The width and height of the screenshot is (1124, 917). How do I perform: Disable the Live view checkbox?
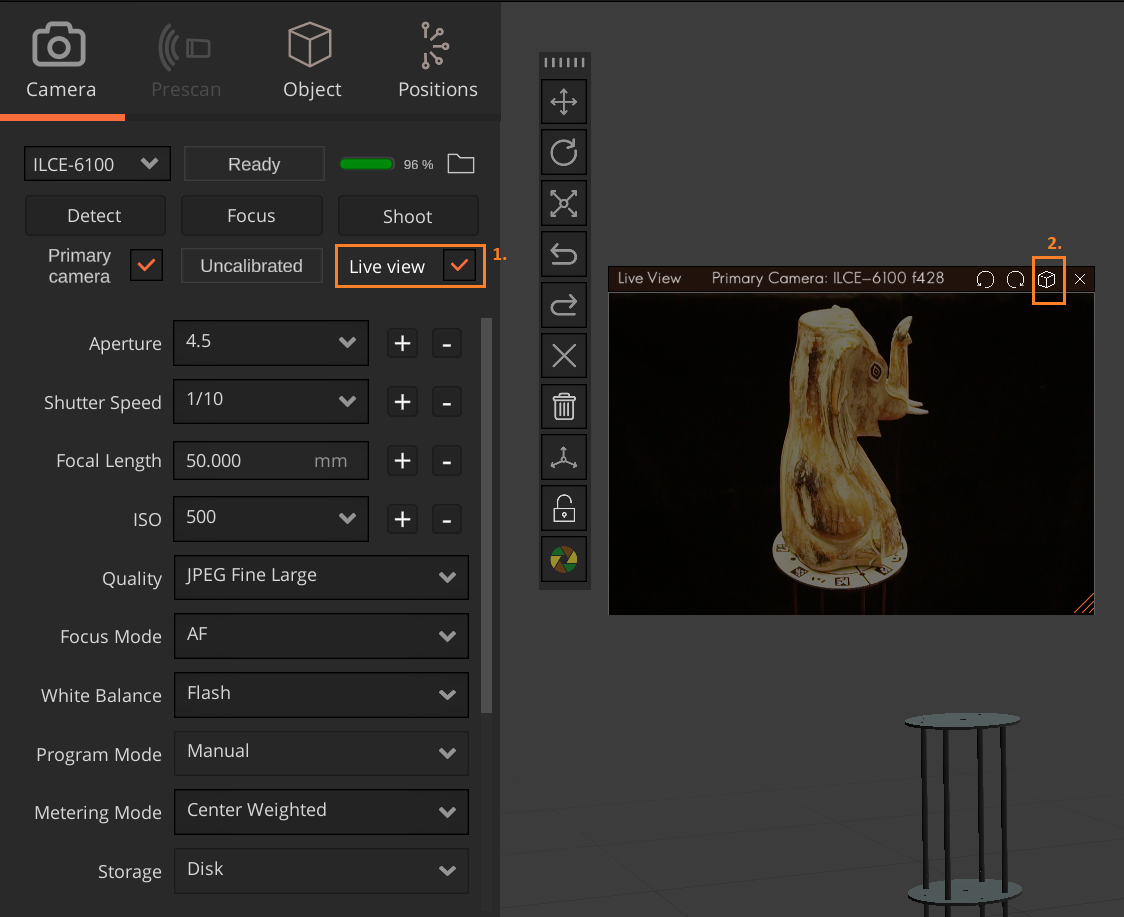pyautogui.click(x=459, y=266)
